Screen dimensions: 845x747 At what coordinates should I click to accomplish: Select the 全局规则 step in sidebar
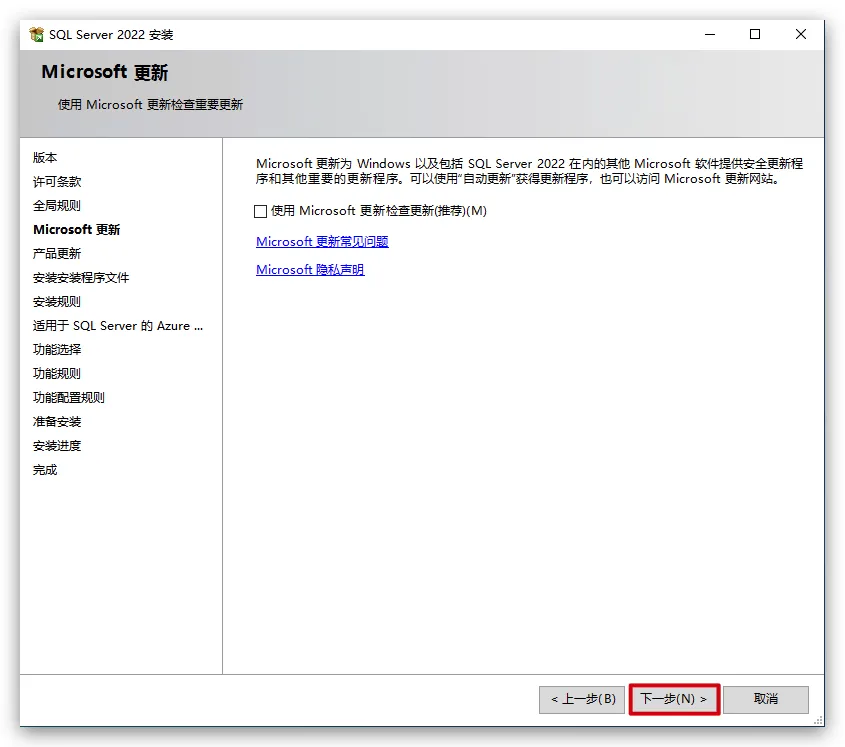coord(57,205)
